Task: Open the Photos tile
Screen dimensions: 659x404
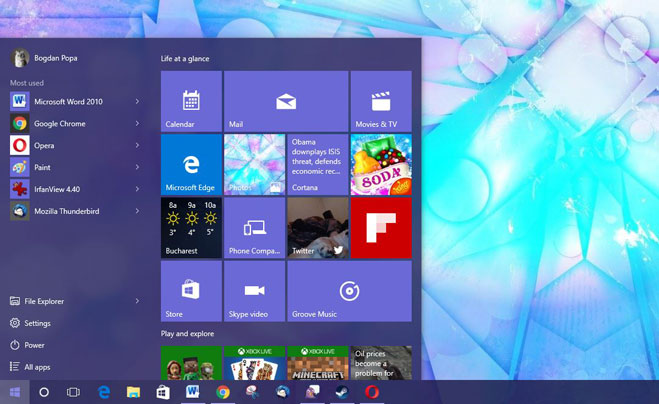Action: click(x=255, y=165)
